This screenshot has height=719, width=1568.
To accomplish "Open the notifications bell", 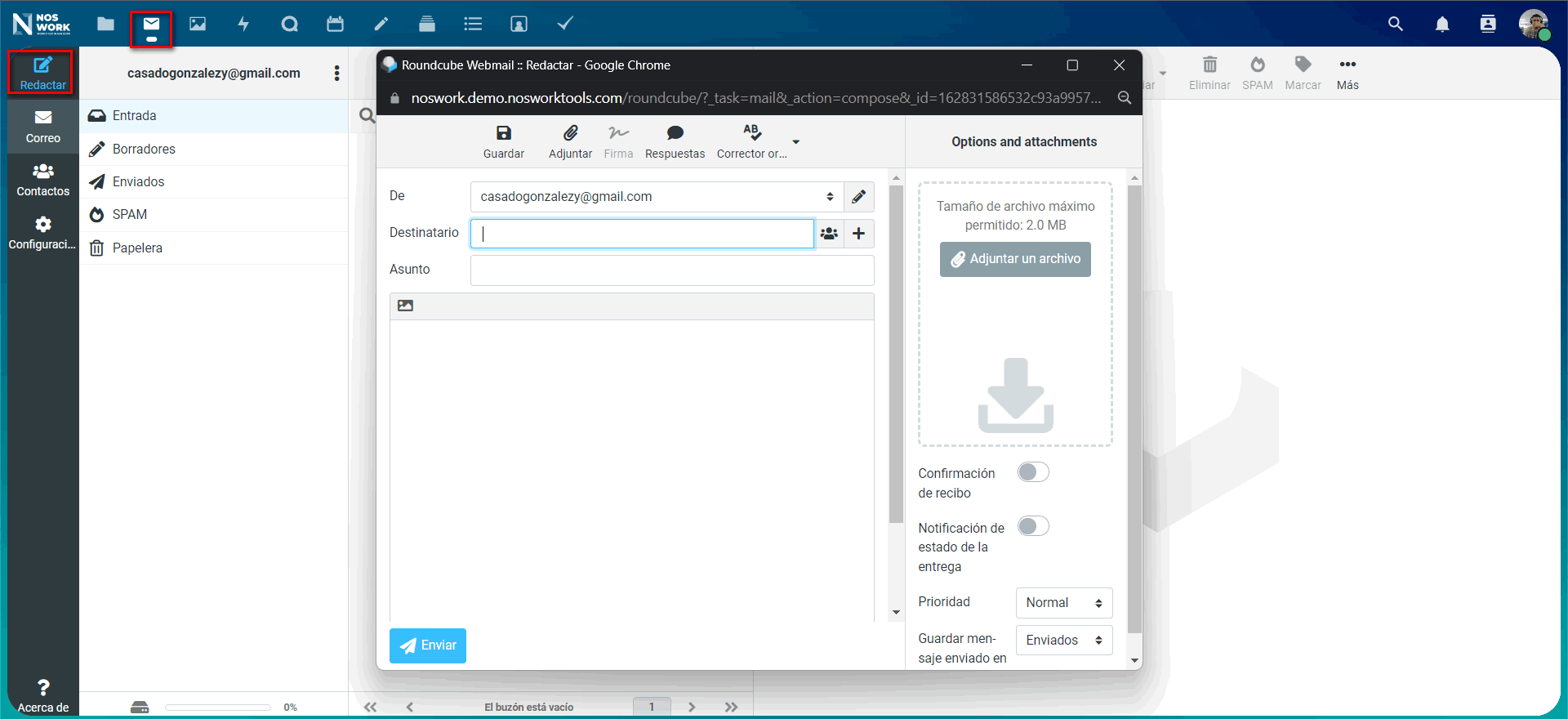I will coord(1442,24).
